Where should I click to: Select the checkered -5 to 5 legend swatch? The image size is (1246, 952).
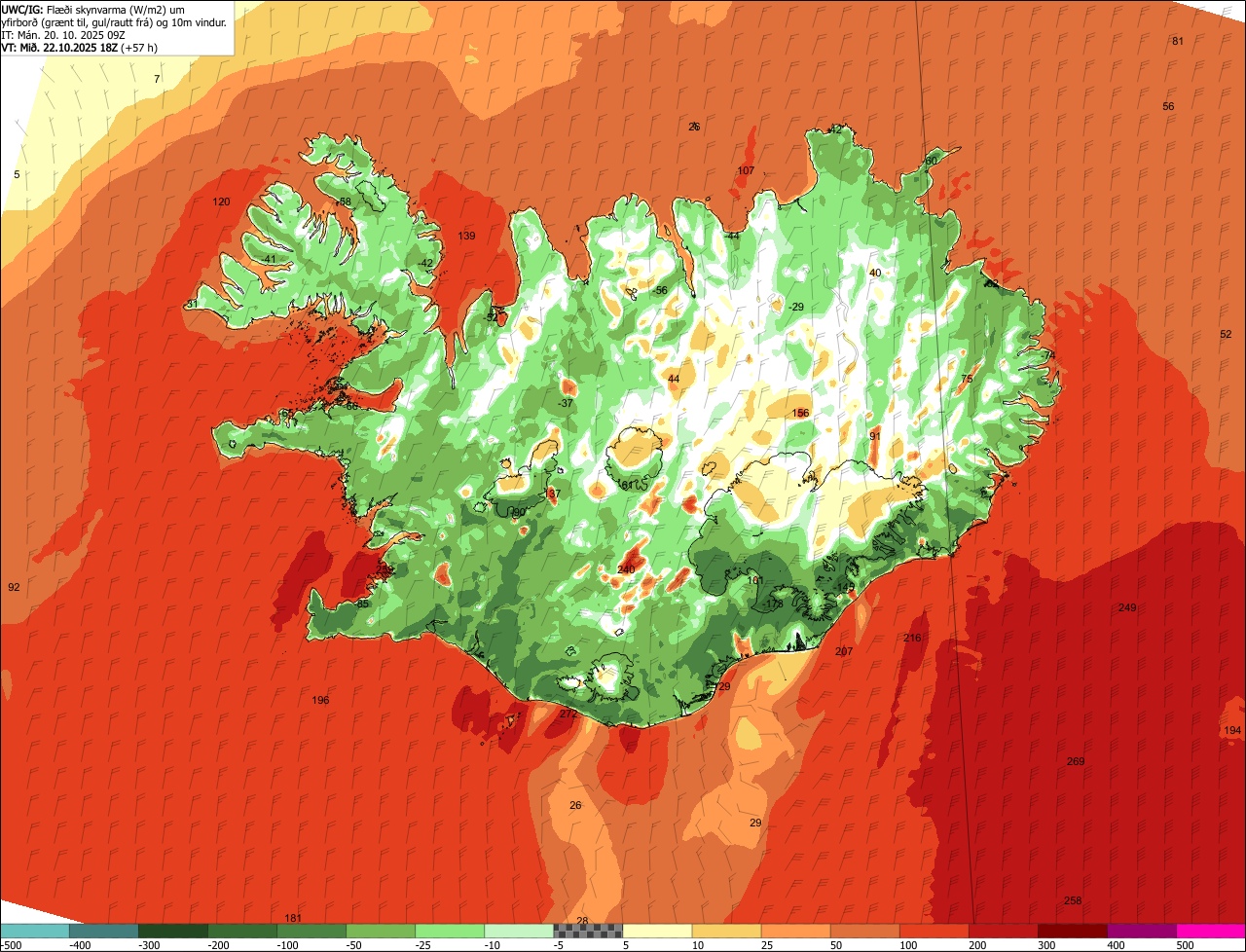587,931
